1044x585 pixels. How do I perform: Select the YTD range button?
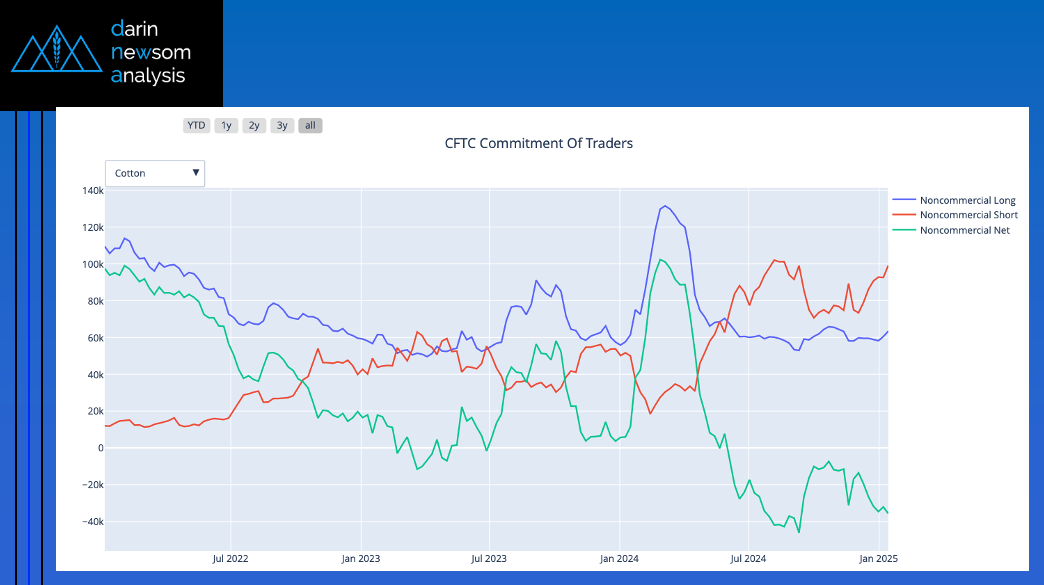[196, 125]
